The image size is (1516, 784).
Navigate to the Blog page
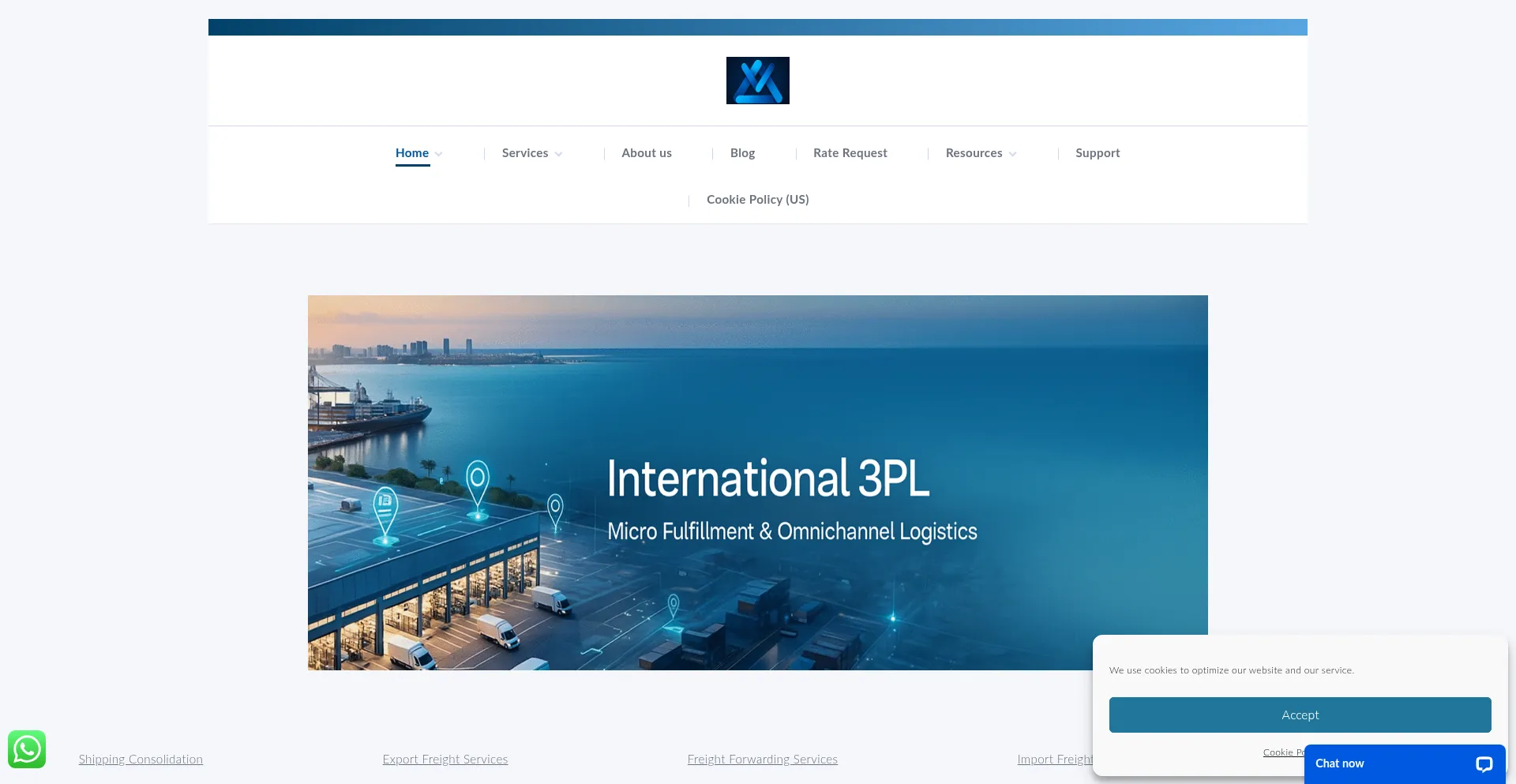point(742,153)
